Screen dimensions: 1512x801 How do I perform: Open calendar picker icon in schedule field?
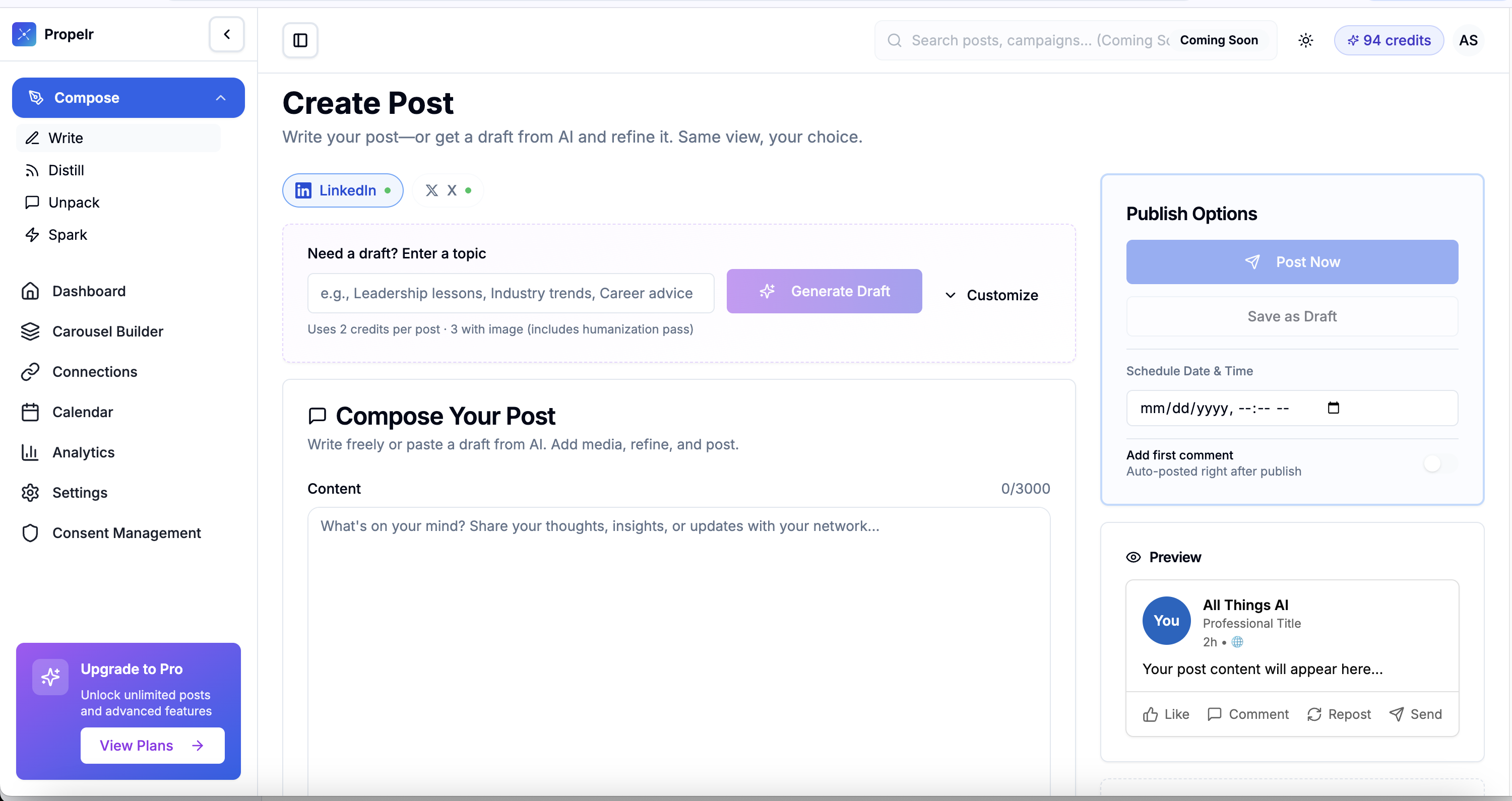point(1333,408)
